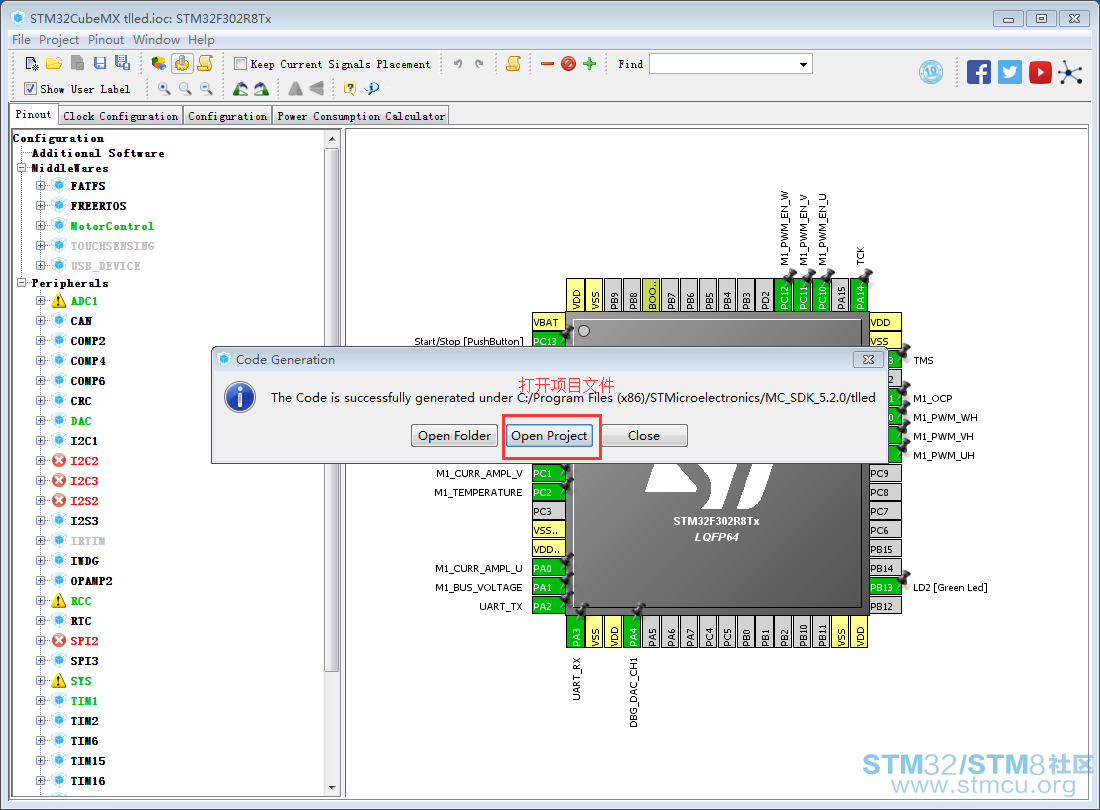Switch to the Configuration tab
This screenshot has height=810, width=1100.
(x=227, y=116)
